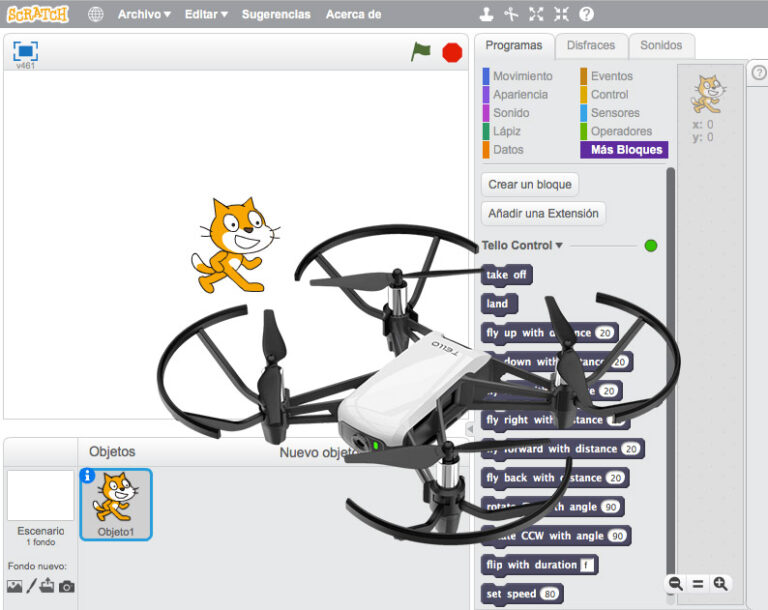This screenshot has height=610, width=768.
Task: Open Sugerencias tips
Action: pyautogui.click(x=276, y=14)
